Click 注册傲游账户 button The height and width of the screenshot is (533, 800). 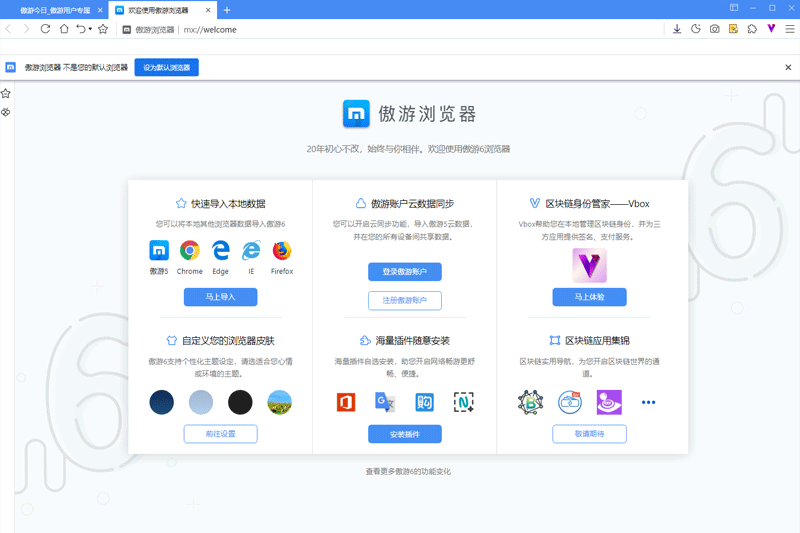click(x=405, y=300)
